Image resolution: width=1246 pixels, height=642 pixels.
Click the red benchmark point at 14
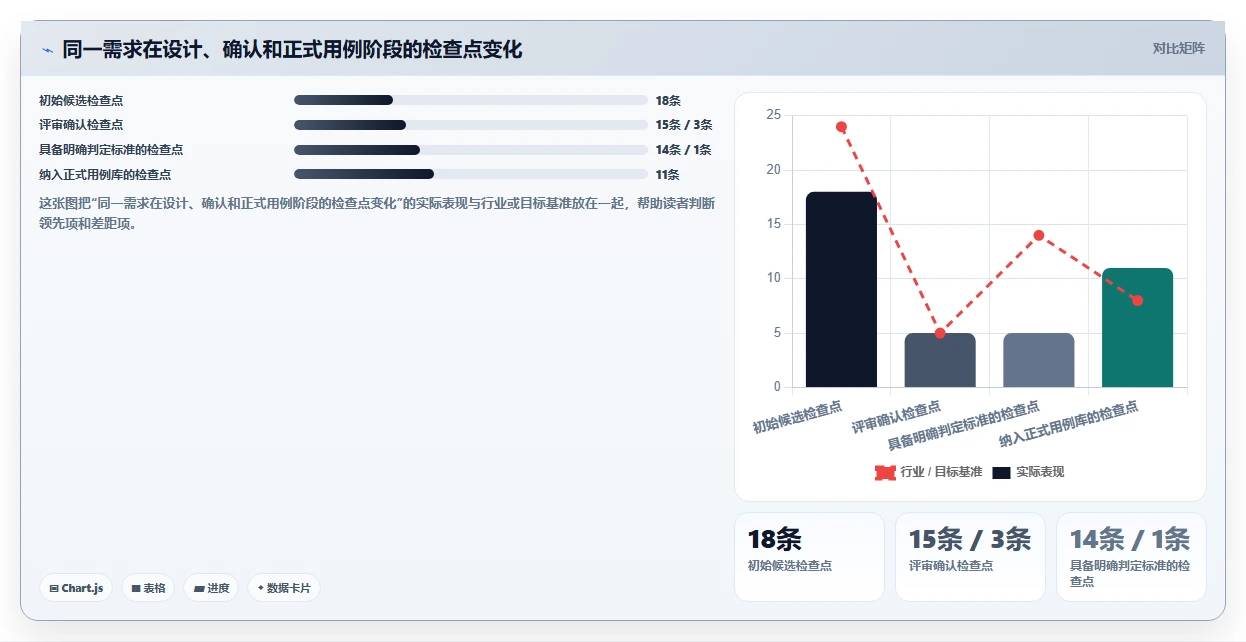point(1039,235)
